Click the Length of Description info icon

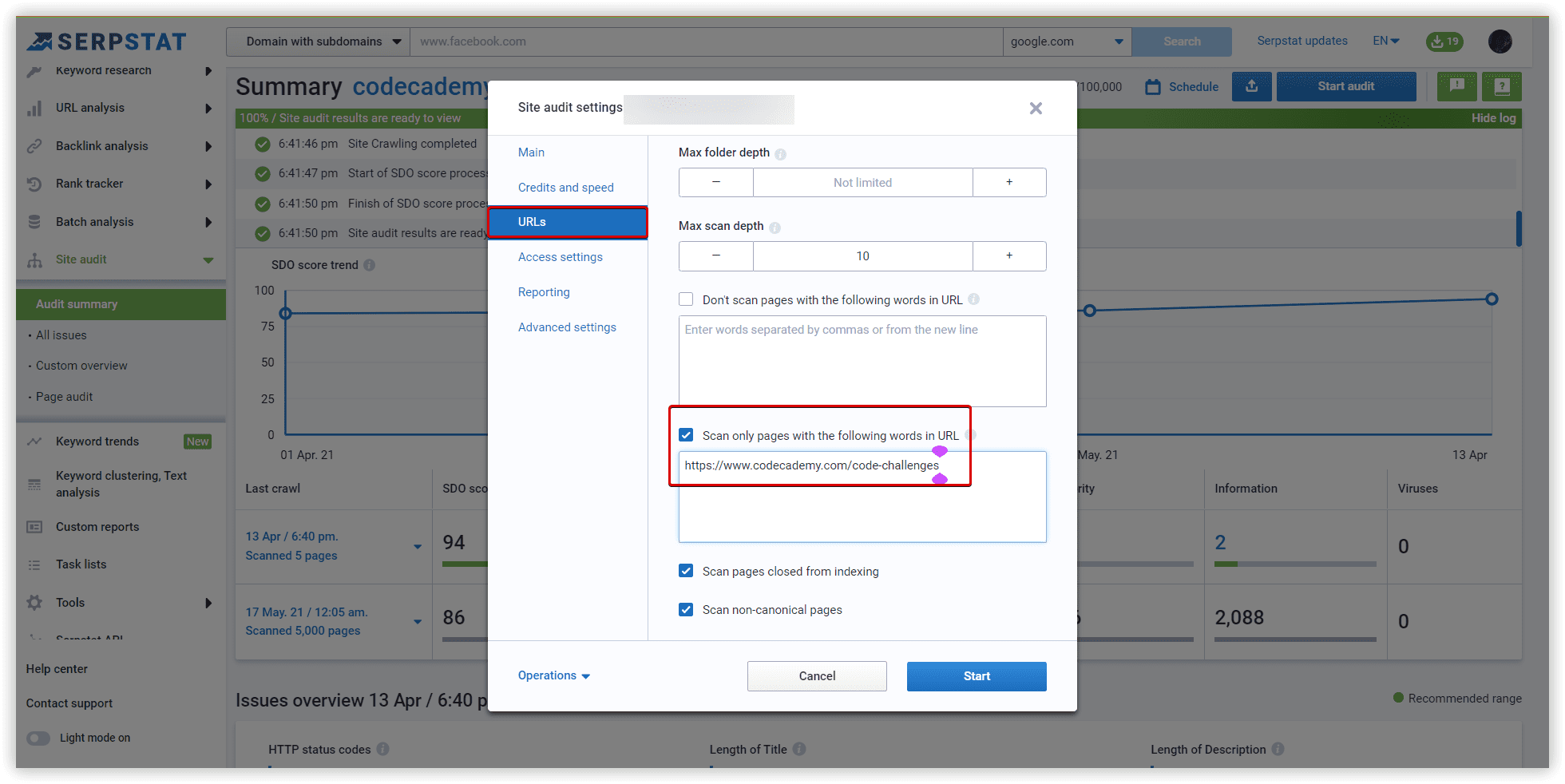point(1278,749)
